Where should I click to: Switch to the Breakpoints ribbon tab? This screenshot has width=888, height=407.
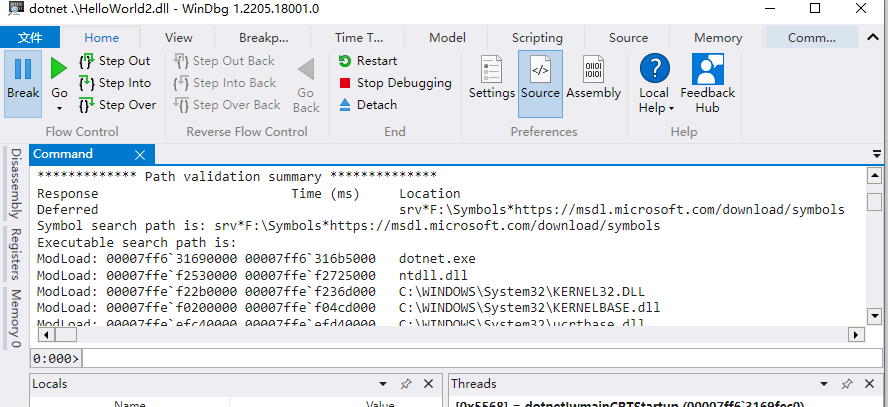tap(264, 38)
